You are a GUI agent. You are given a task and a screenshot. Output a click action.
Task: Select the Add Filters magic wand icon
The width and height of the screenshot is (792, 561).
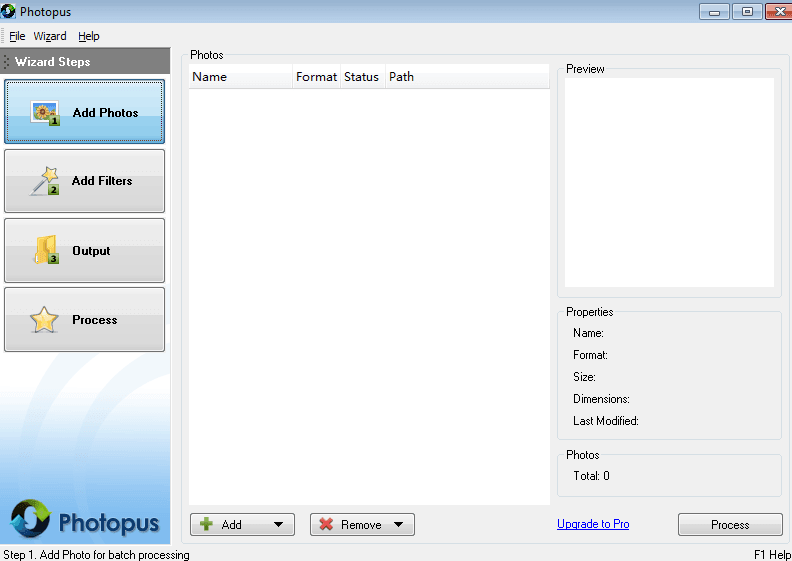pos(45,181)
